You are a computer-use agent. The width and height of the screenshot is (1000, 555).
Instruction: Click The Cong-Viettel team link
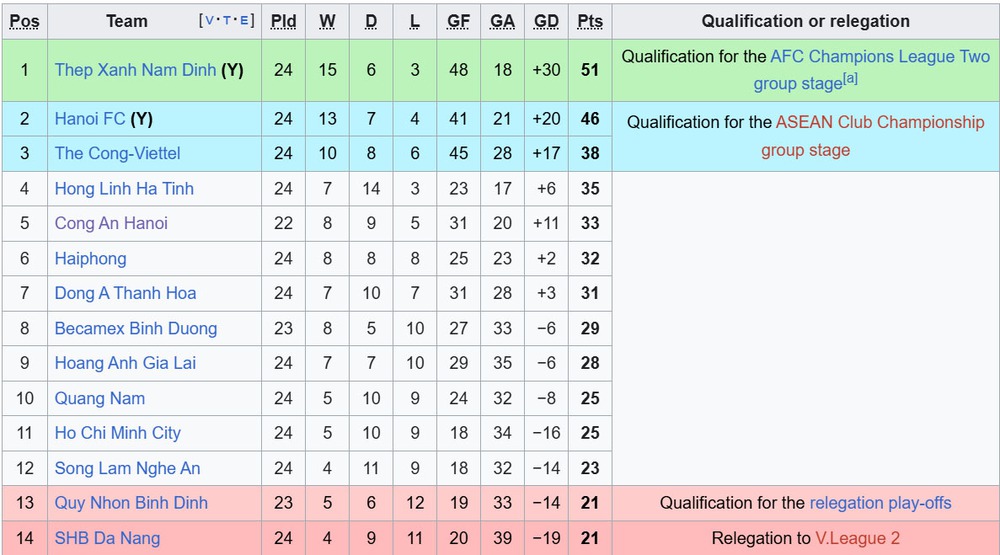pos(117,154)
